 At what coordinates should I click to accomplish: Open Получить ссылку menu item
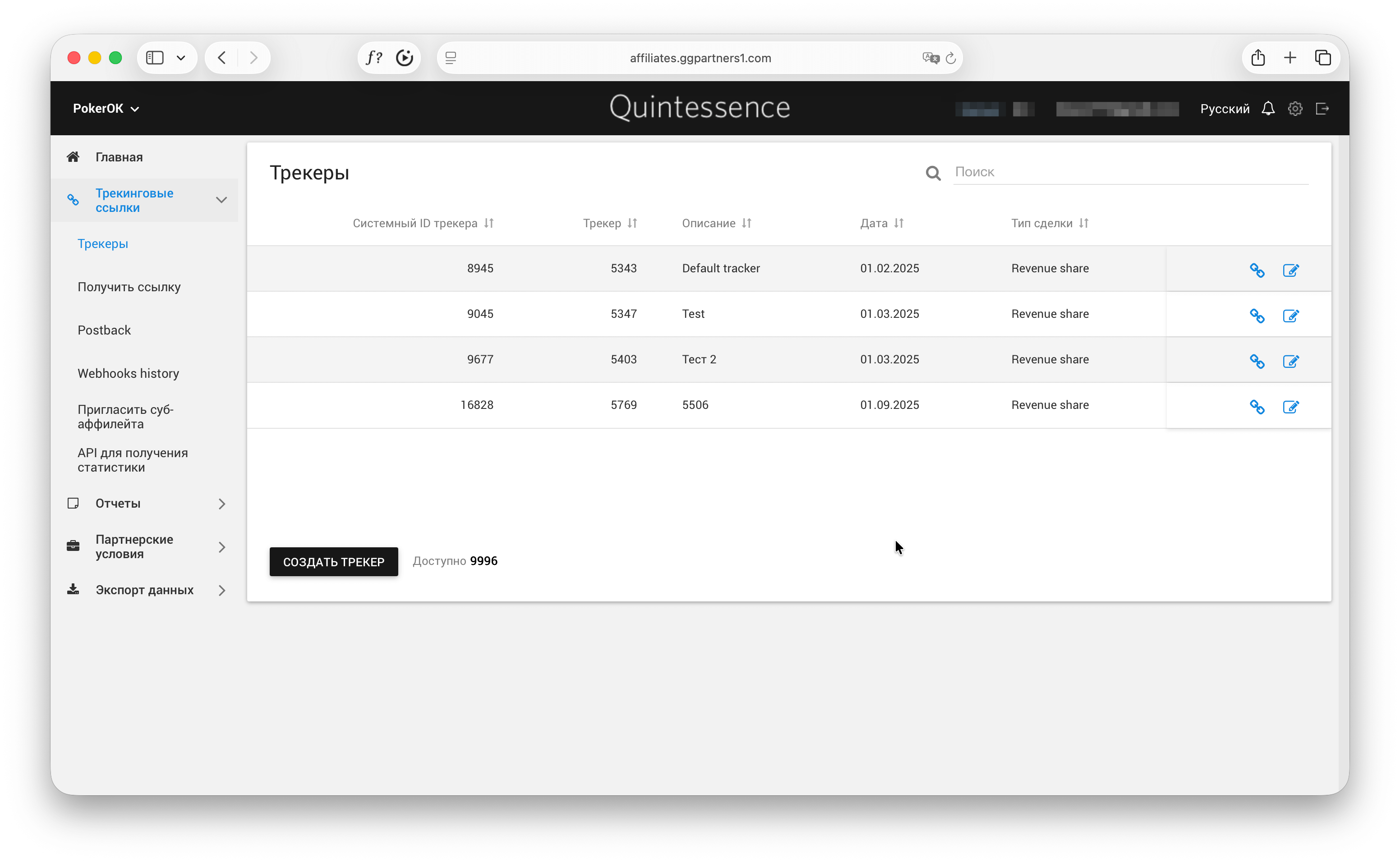(x=129, y=287)
